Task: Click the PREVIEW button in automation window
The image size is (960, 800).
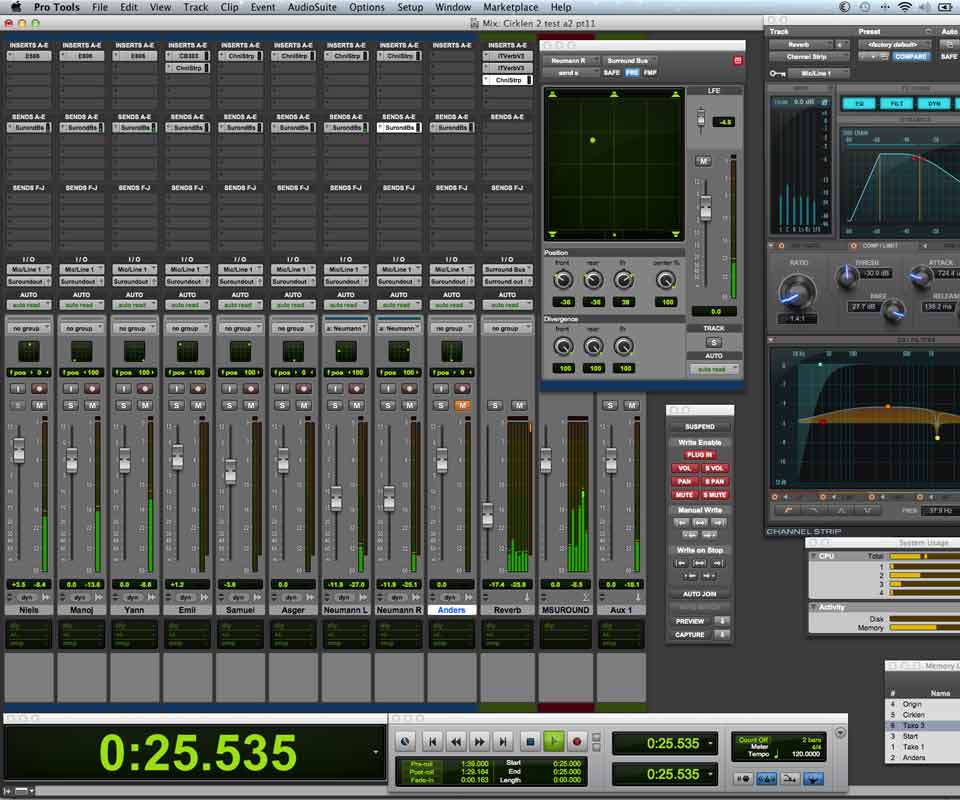Action: pos(690,621)
